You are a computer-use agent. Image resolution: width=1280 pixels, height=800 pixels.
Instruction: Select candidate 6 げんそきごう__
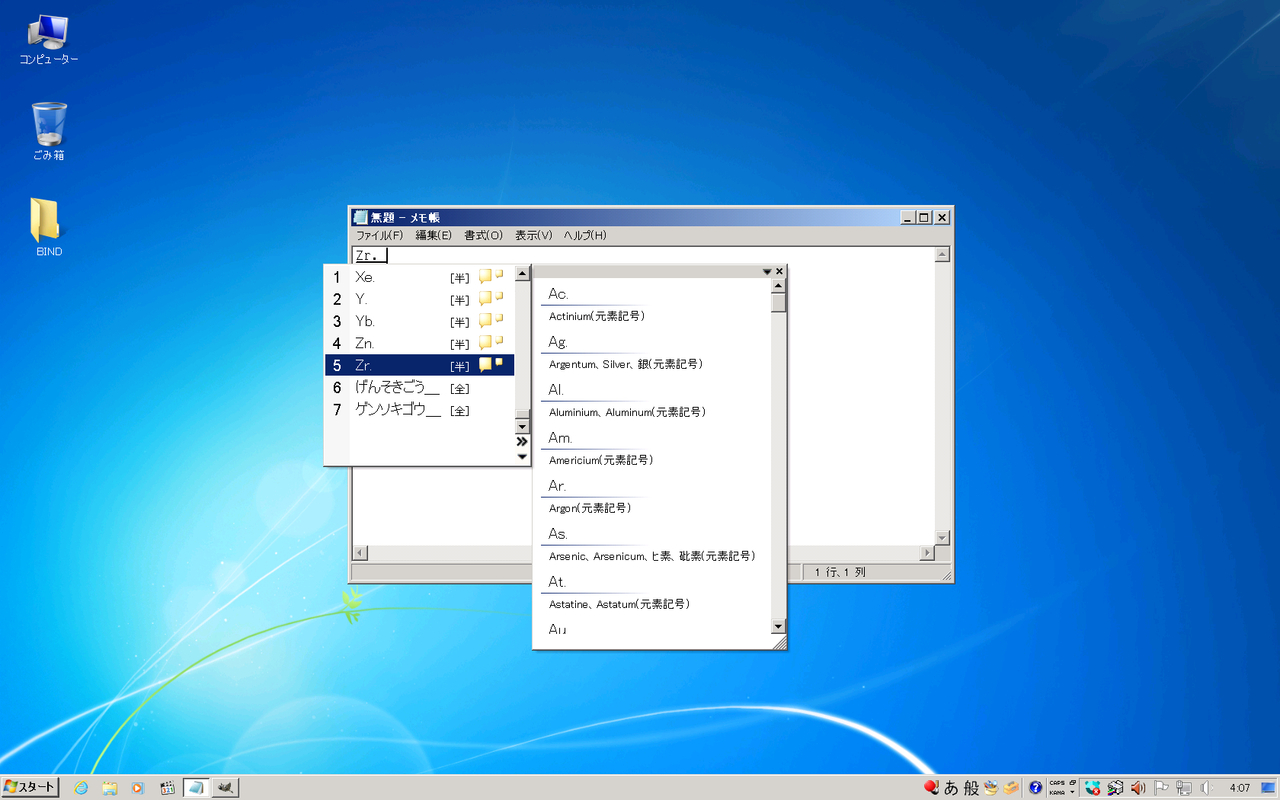[420, 387]
